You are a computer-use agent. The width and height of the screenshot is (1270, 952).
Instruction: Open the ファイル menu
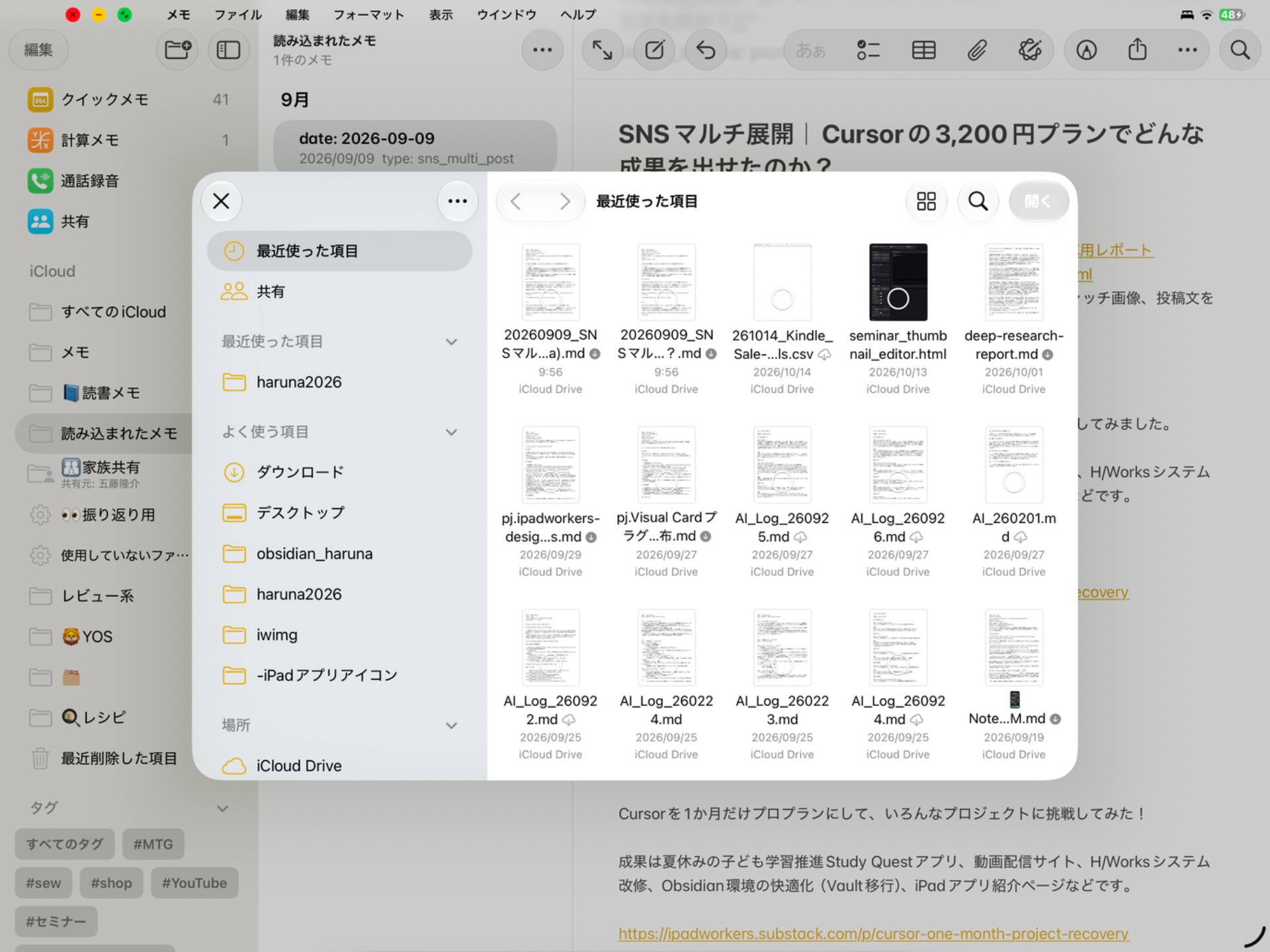(x=238, y=15)
